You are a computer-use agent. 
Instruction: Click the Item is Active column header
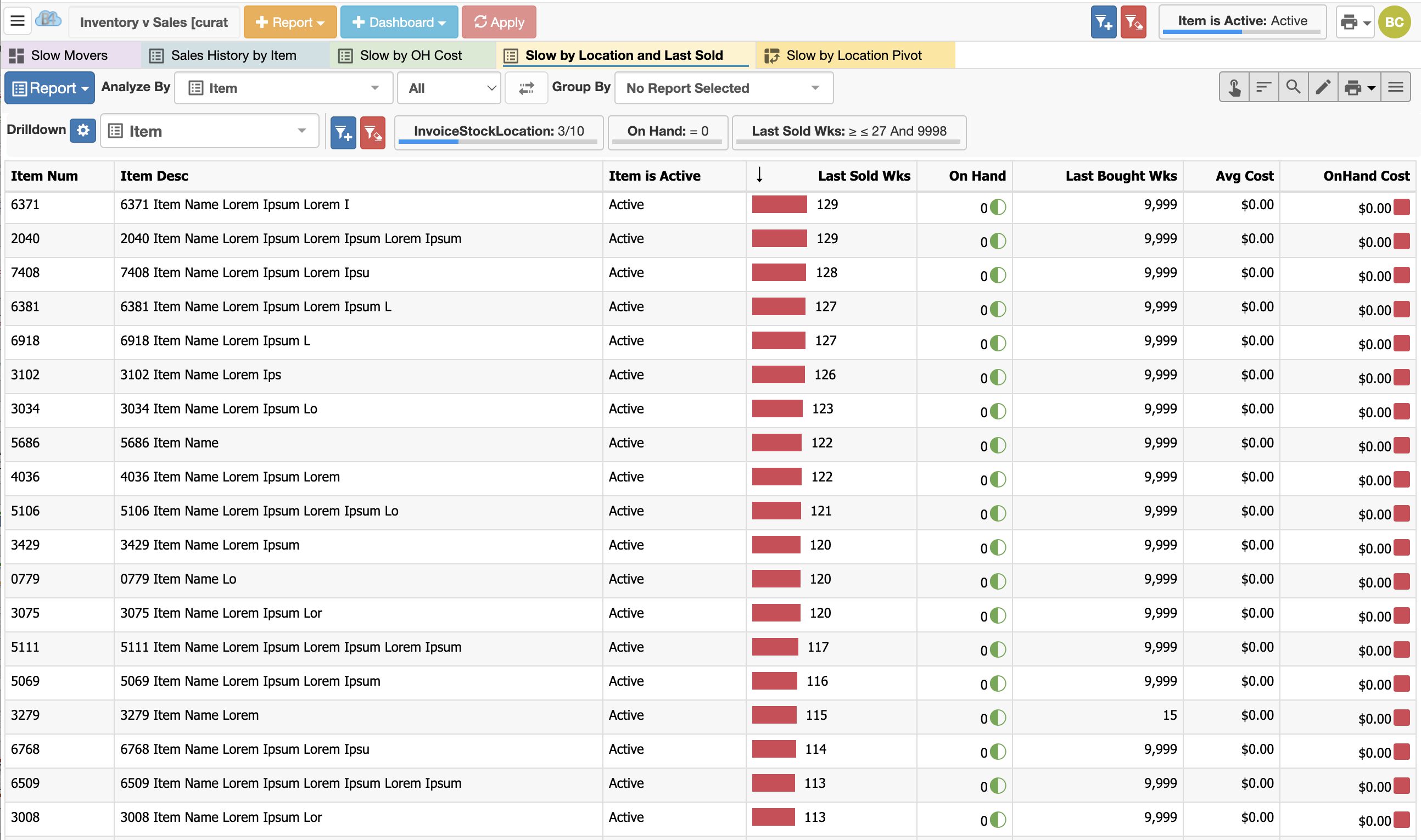(x=675, y=176)
